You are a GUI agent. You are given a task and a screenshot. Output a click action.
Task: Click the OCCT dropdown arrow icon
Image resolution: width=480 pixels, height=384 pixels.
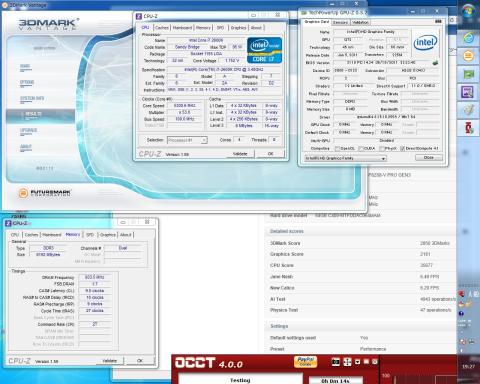[x=357, y=362]
